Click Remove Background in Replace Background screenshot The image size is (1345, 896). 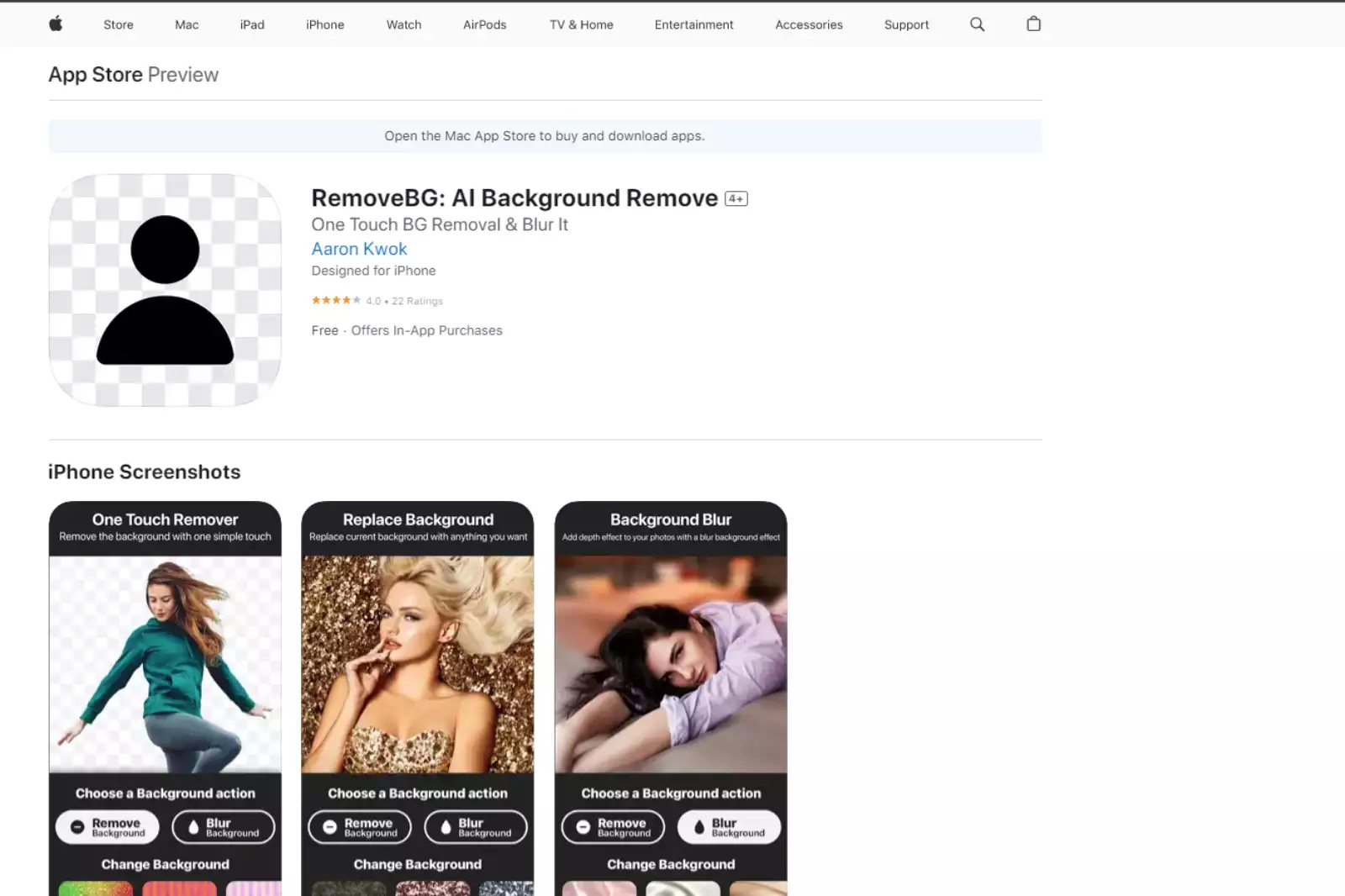(360, 826)
